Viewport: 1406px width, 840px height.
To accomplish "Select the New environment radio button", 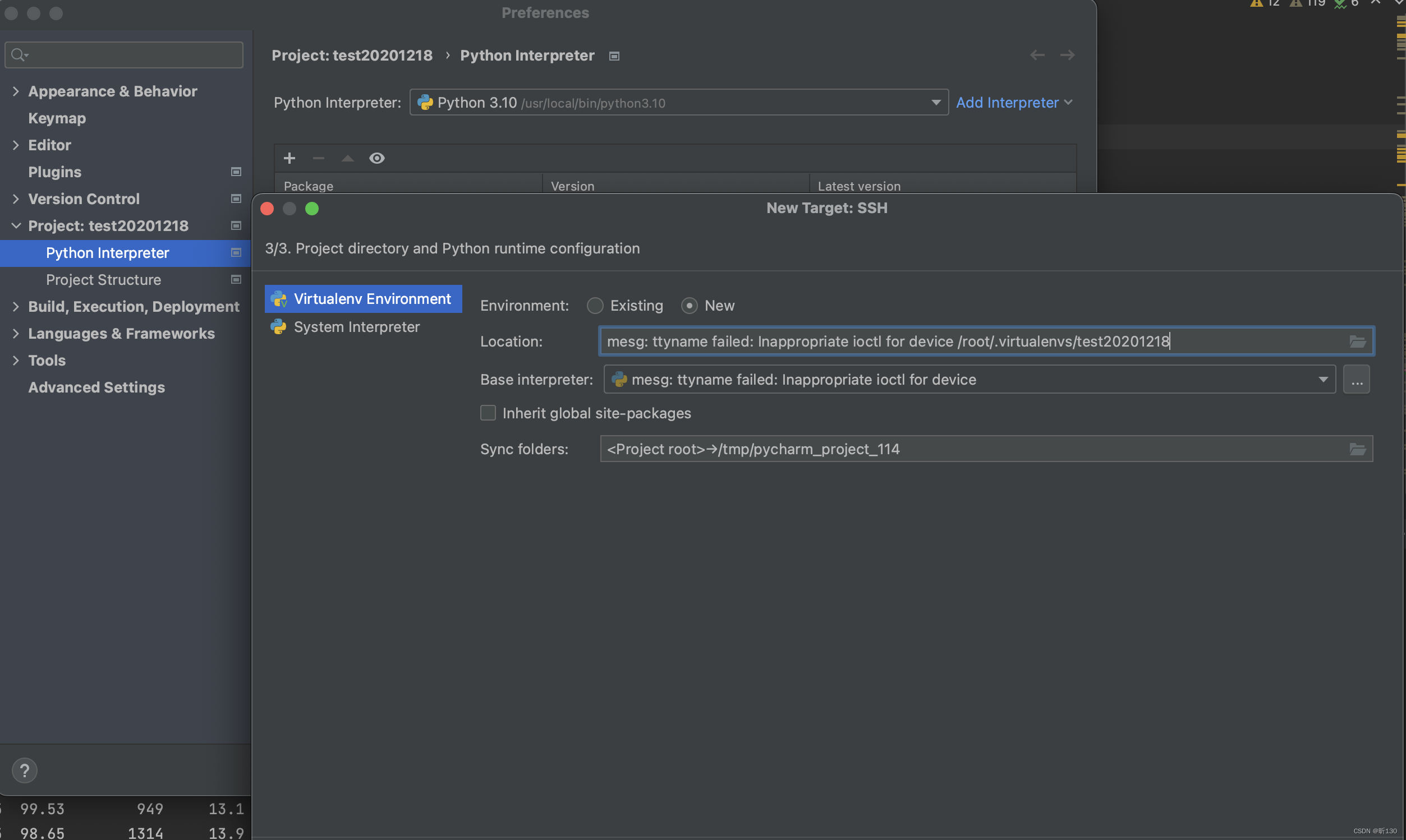I will [x=689, y=306].
